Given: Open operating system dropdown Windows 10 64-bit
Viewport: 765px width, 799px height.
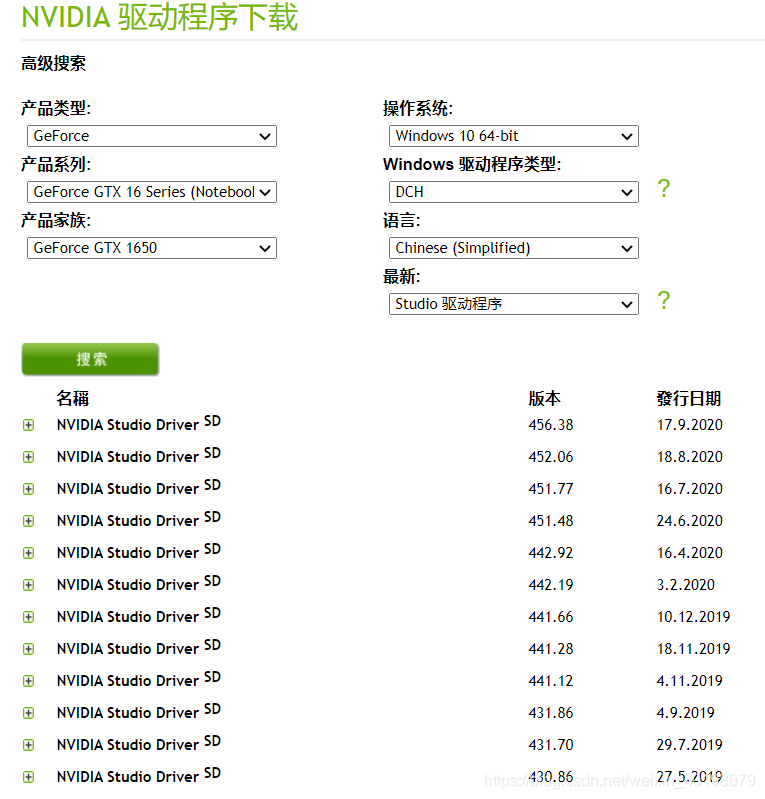Looking at the screenshot, I should tap(514, 136).
